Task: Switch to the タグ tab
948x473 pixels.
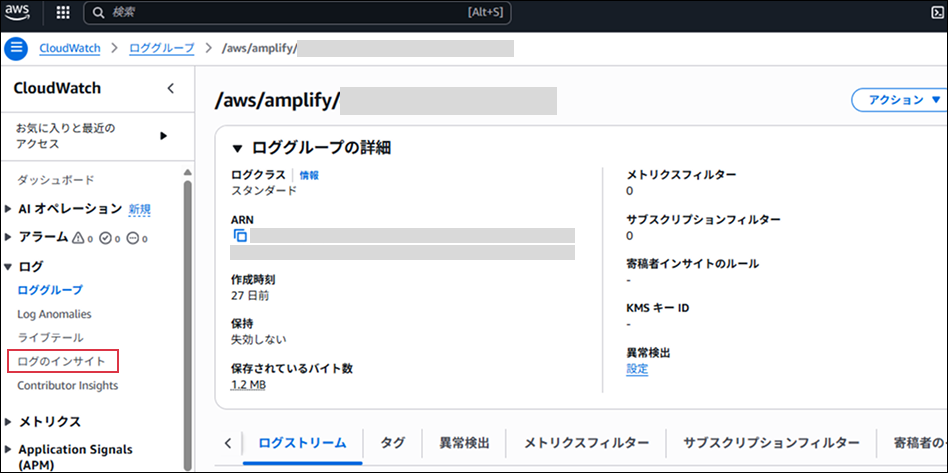Action: 391,442
